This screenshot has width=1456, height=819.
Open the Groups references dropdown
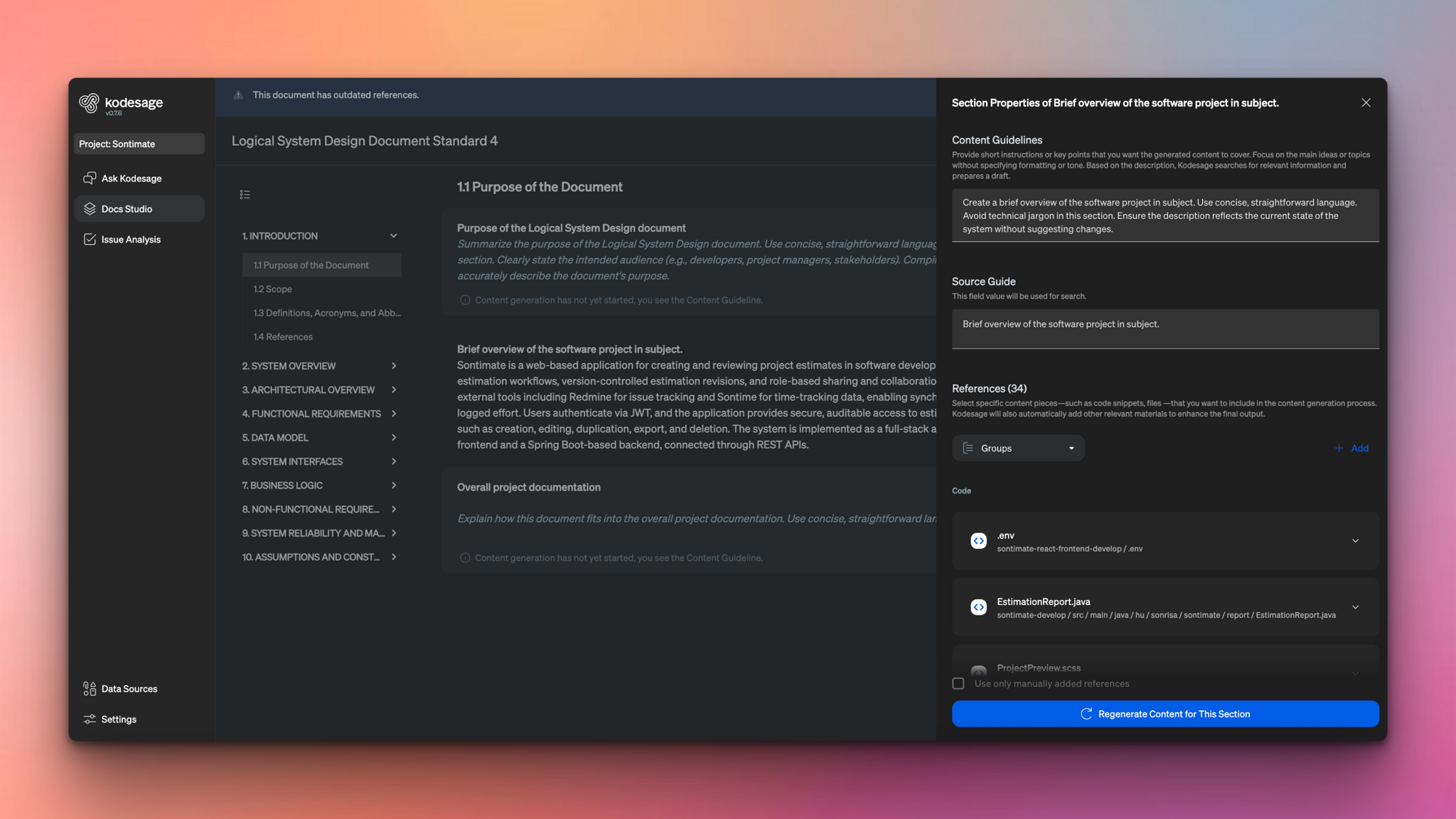coord(1017,448)
